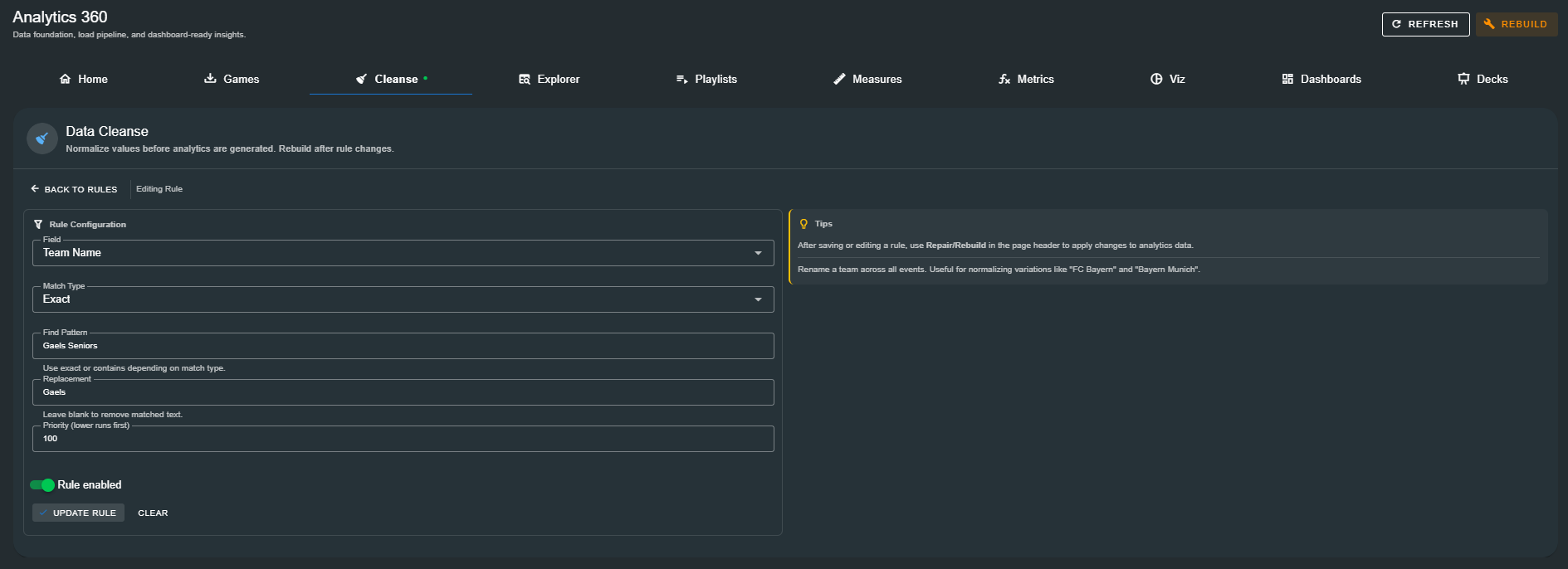Go to the Explorer tab
Image resolution: width=1568 pixels, height=569 pixels.
tap(549, 79)
